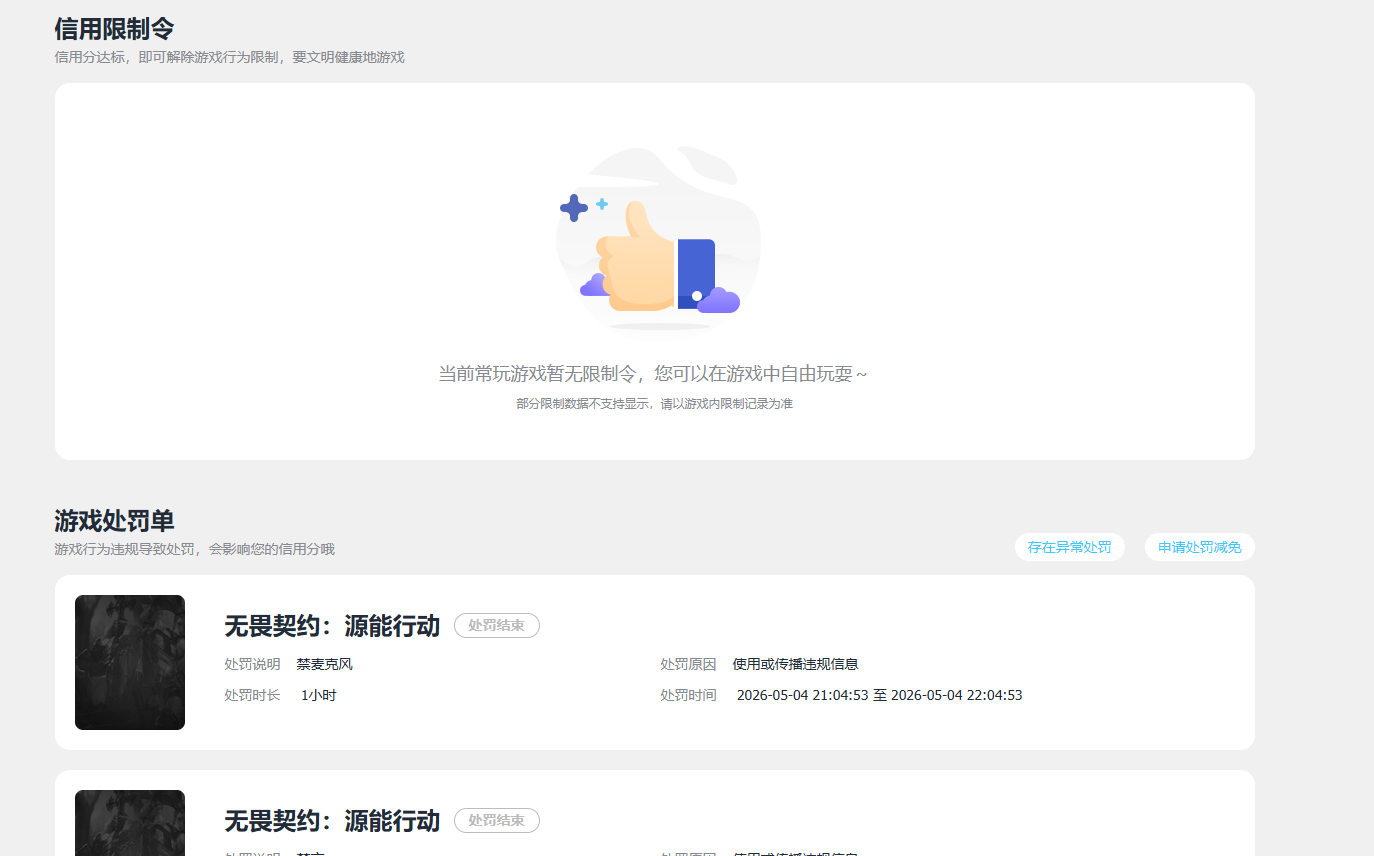Click the second 无畏契约：源能行动 title

click(332, 821)
